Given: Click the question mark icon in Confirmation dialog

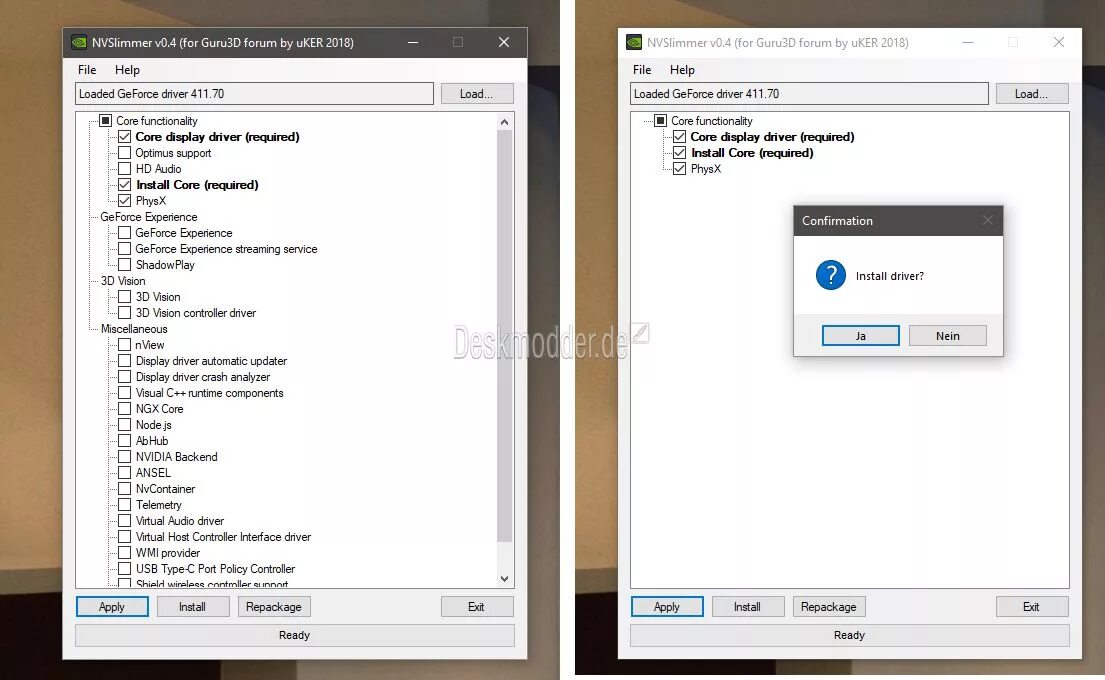Looking at the screenshot, I should pyautogui.click(x=830, y=276).
